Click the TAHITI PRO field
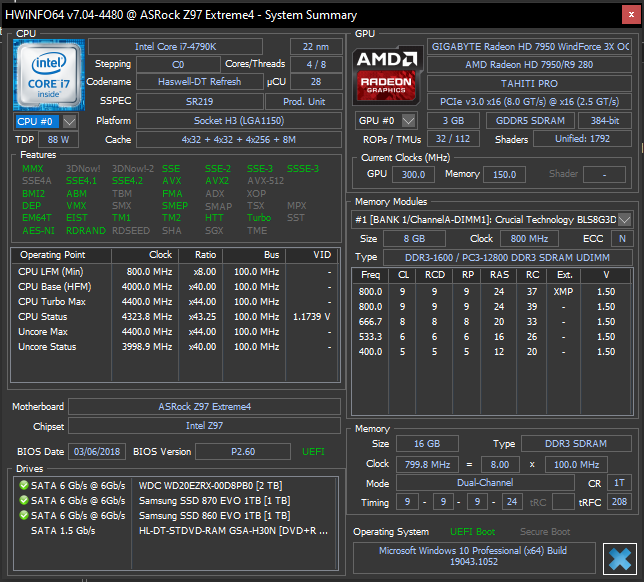This screenshot has height=582, width=644. (x=529, y=83)
